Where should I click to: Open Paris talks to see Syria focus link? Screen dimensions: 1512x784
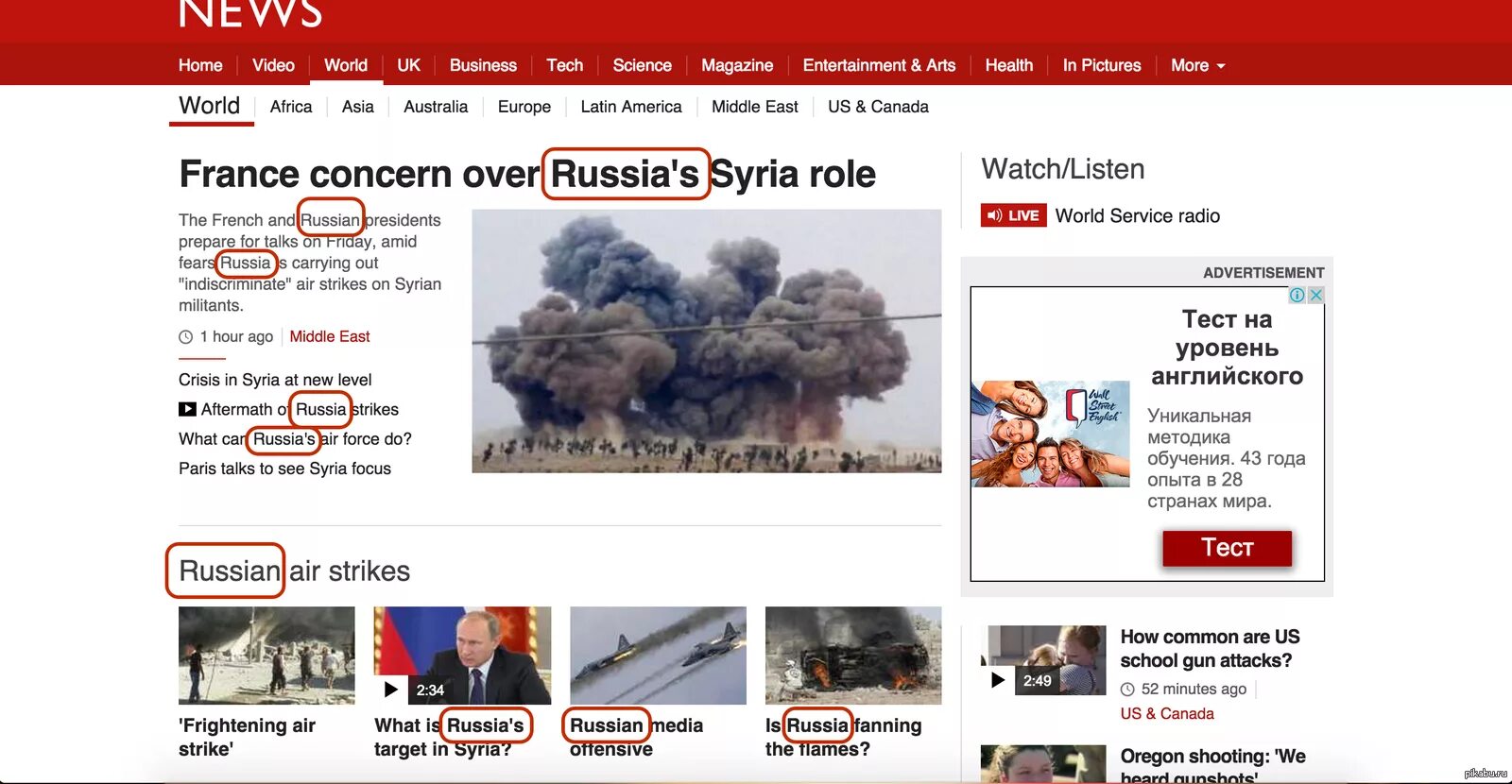(284, 469)
